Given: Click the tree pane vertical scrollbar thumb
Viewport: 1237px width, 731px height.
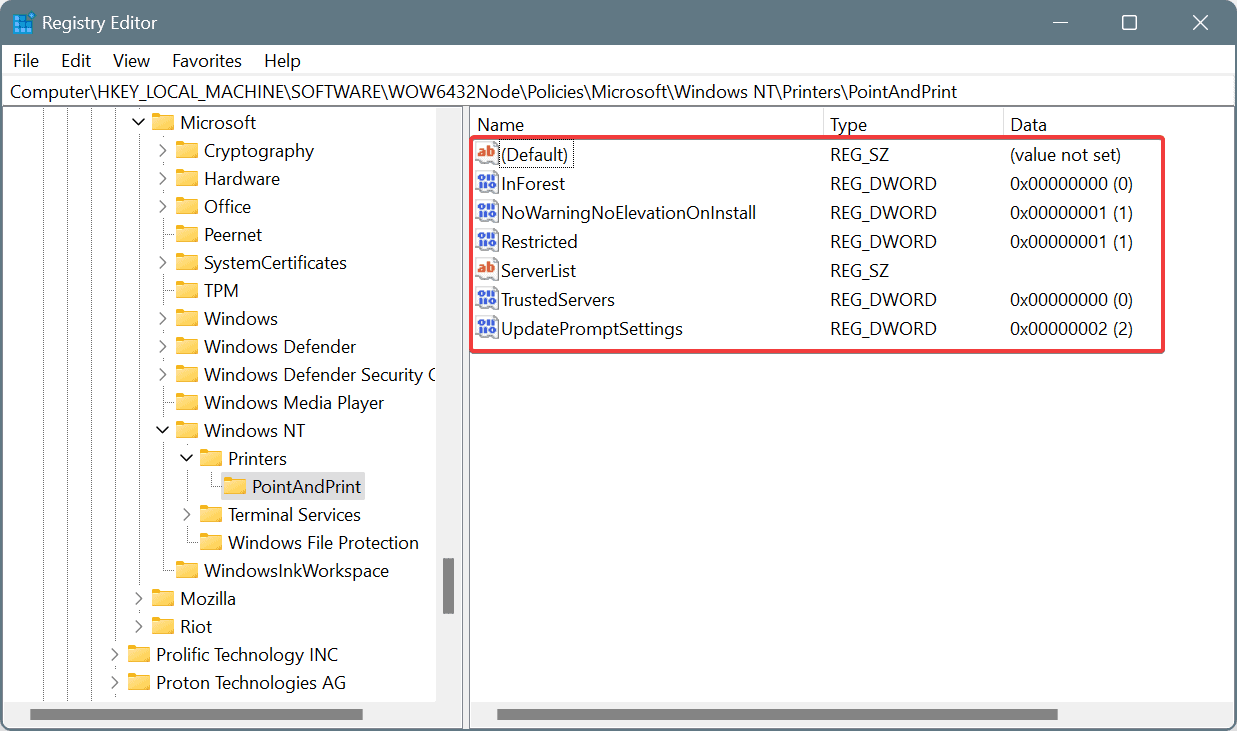Looking at the screenshot, I should click(449, 585).
